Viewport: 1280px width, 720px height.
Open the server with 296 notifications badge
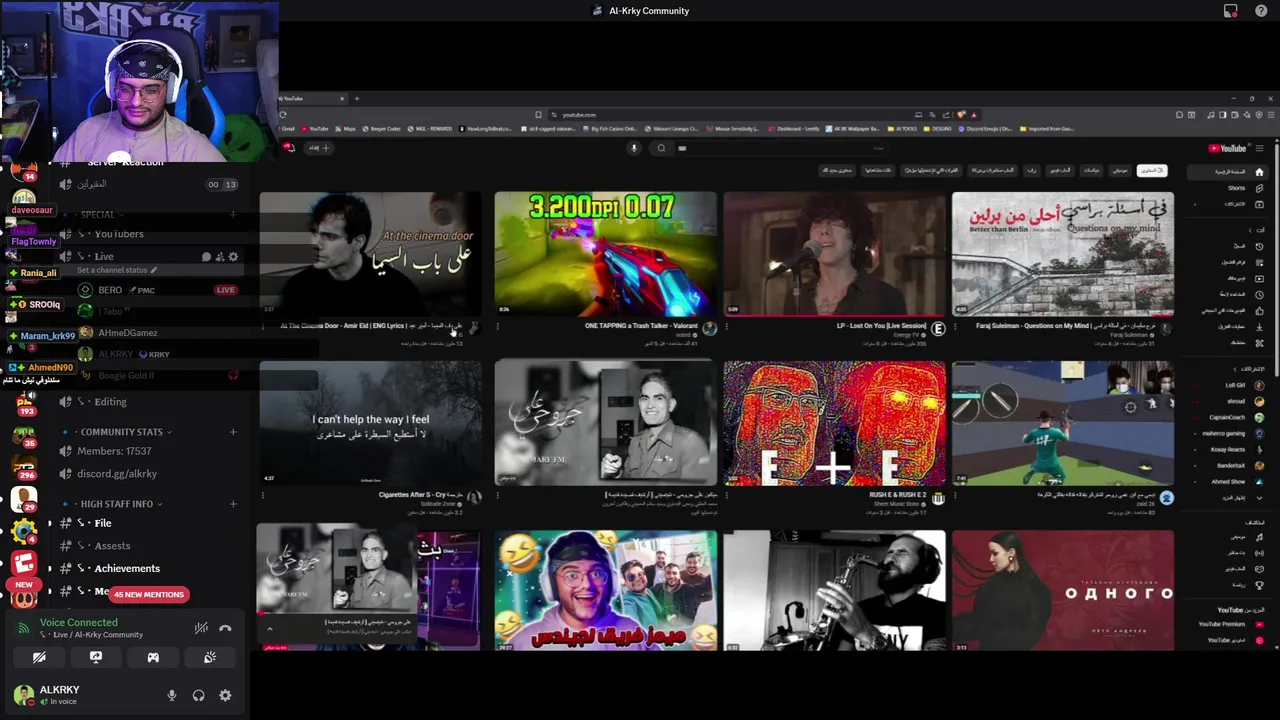(24, 465)
